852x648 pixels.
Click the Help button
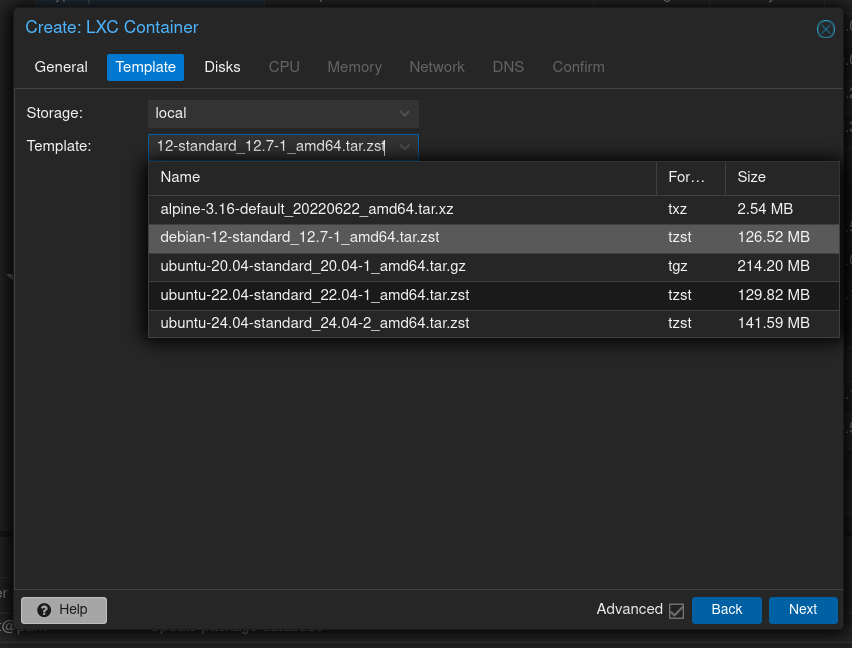64,610
